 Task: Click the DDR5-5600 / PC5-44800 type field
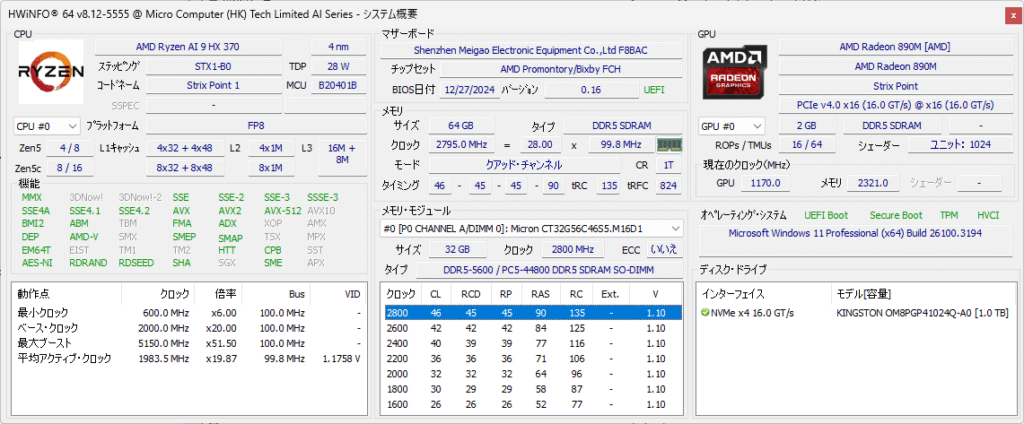[x=548, y=270]
